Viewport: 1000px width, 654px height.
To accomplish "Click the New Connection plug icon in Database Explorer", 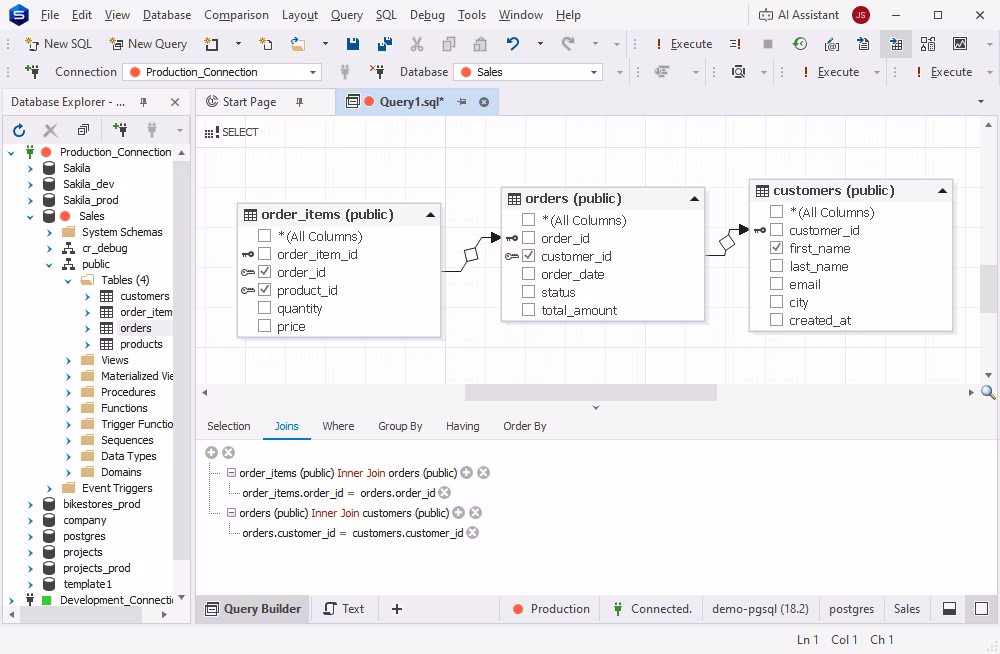I will (x=119, y=130).
